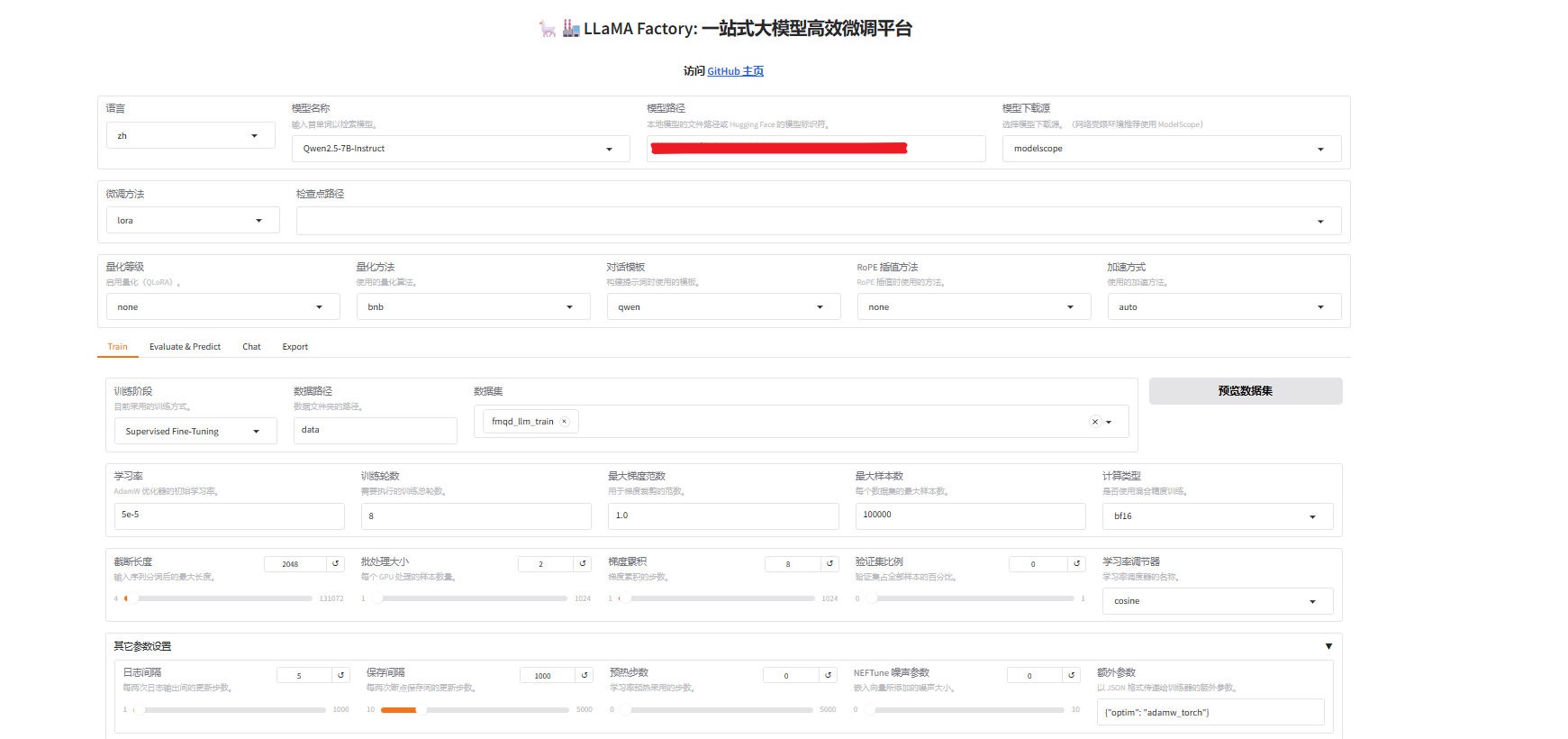Adjust the 保存间隔 slider
Screen dimensions: 1568x739
click(475, 710)
